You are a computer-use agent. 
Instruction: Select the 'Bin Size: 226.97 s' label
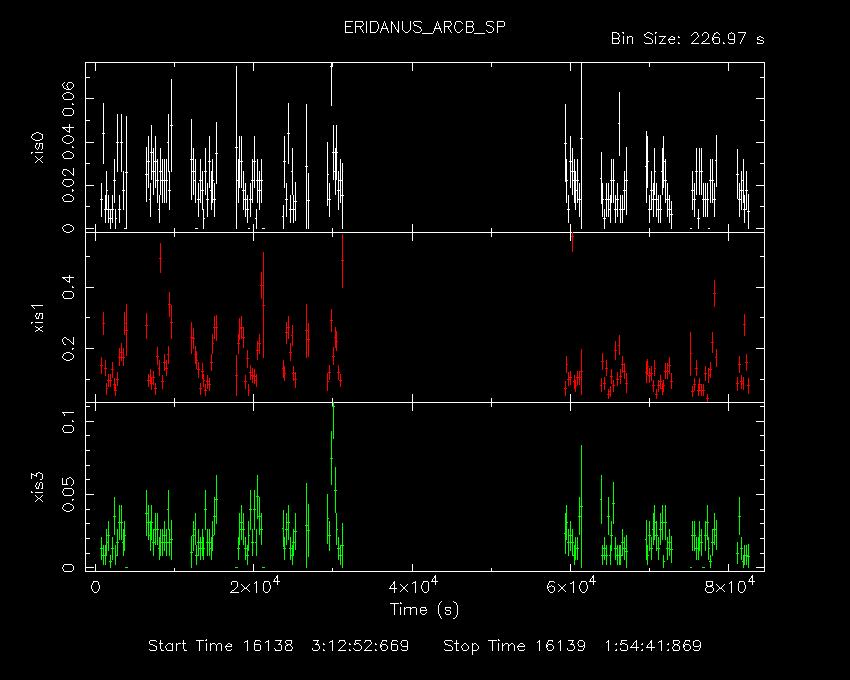(687, 39)
